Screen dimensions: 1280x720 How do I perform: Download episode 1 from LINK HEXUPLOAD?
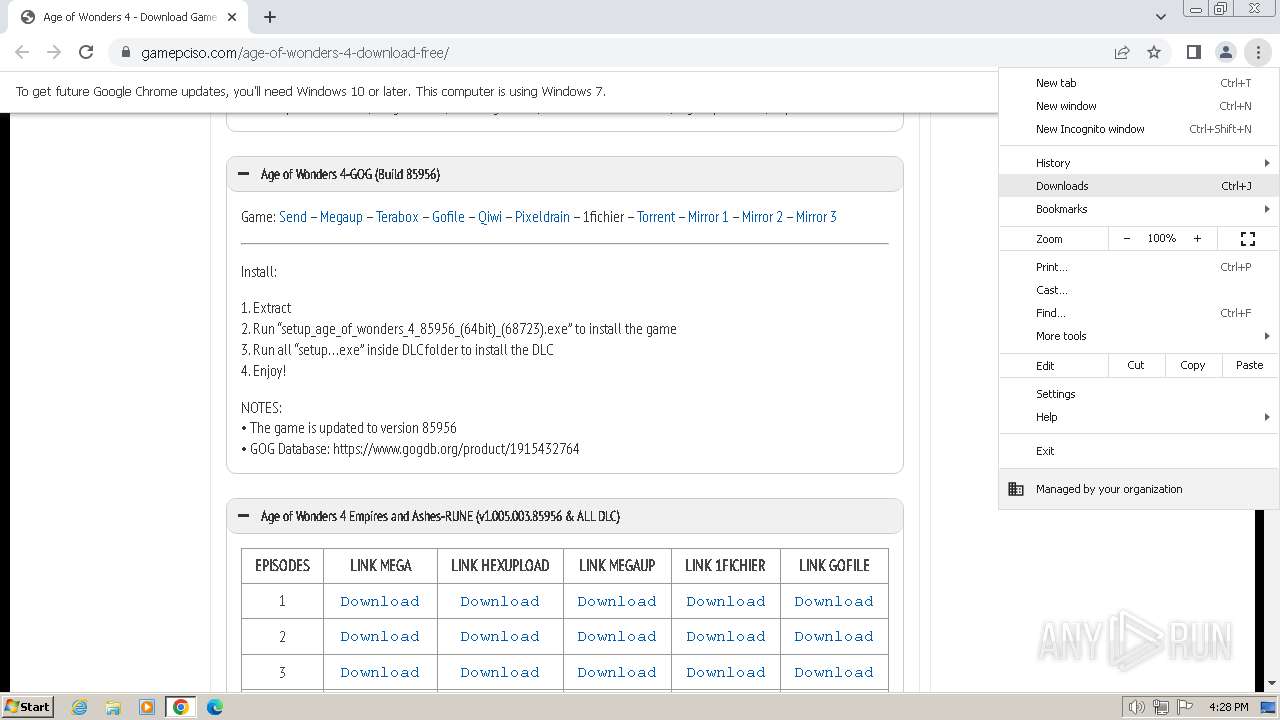click(500, 601)
